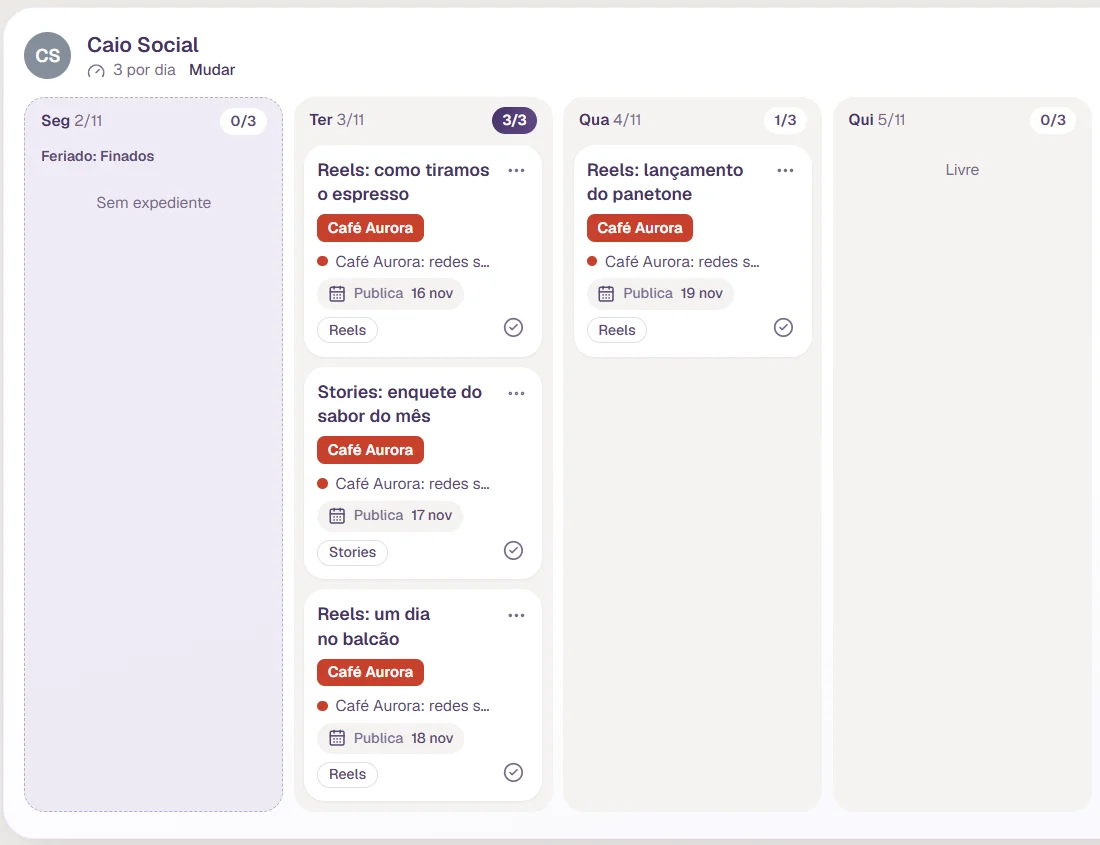Click Mudar to change daily capacity
1100x845 pixels.
(212, 70)
